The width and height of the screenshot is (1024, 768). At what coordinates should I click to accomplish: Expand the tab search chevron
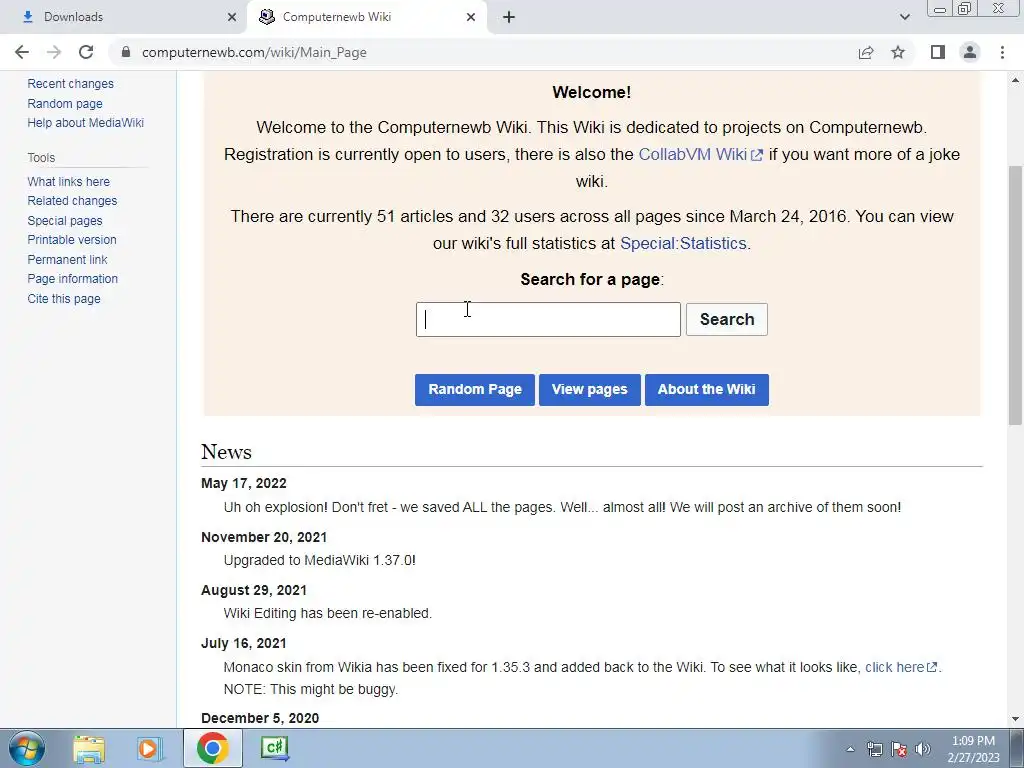904,17
